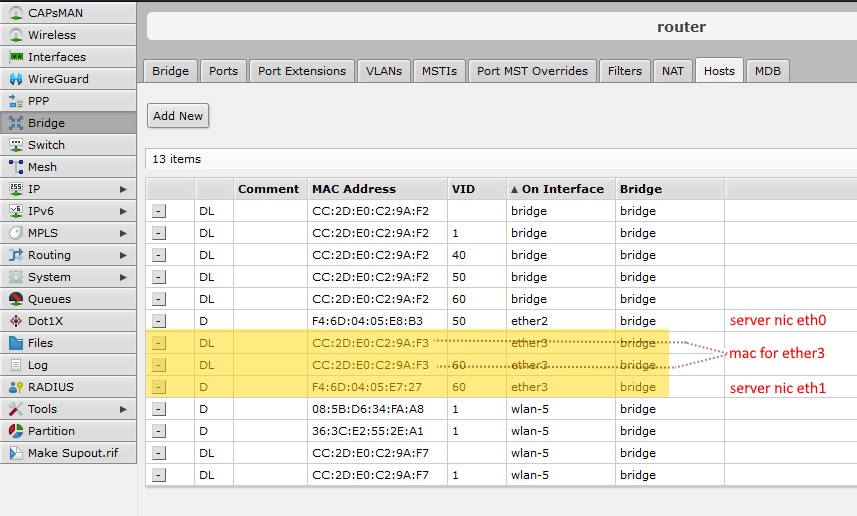Click the System gear icon
The image size is (857, 516).
click(16, 277)
